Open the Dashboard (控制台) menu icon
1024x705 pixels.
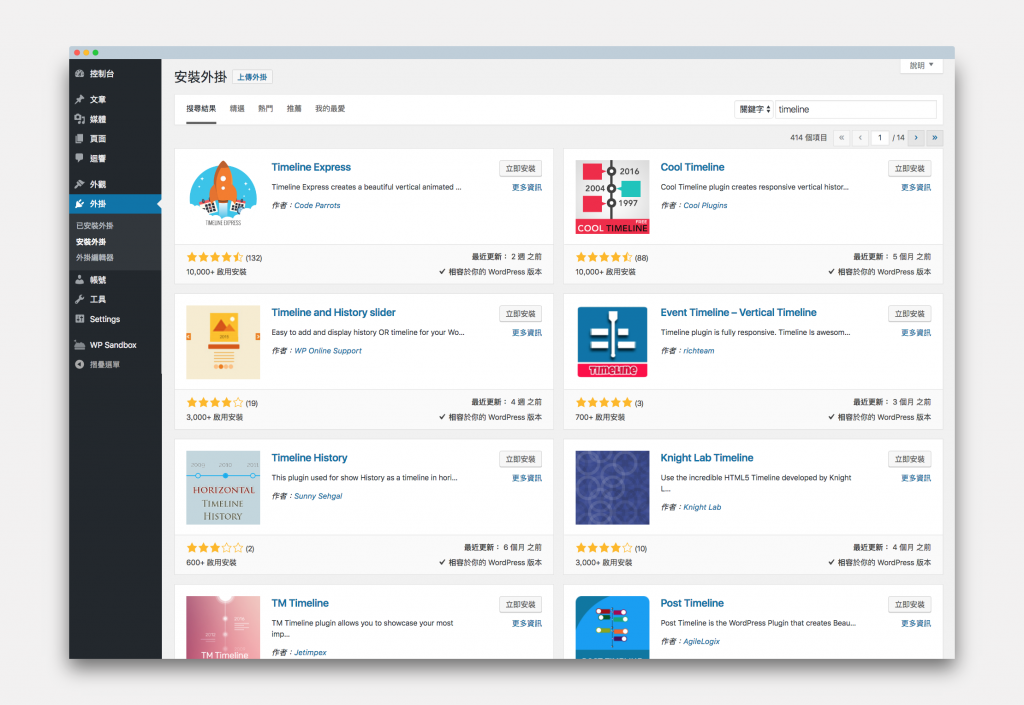pyautogui.click(x=80, y=74)
